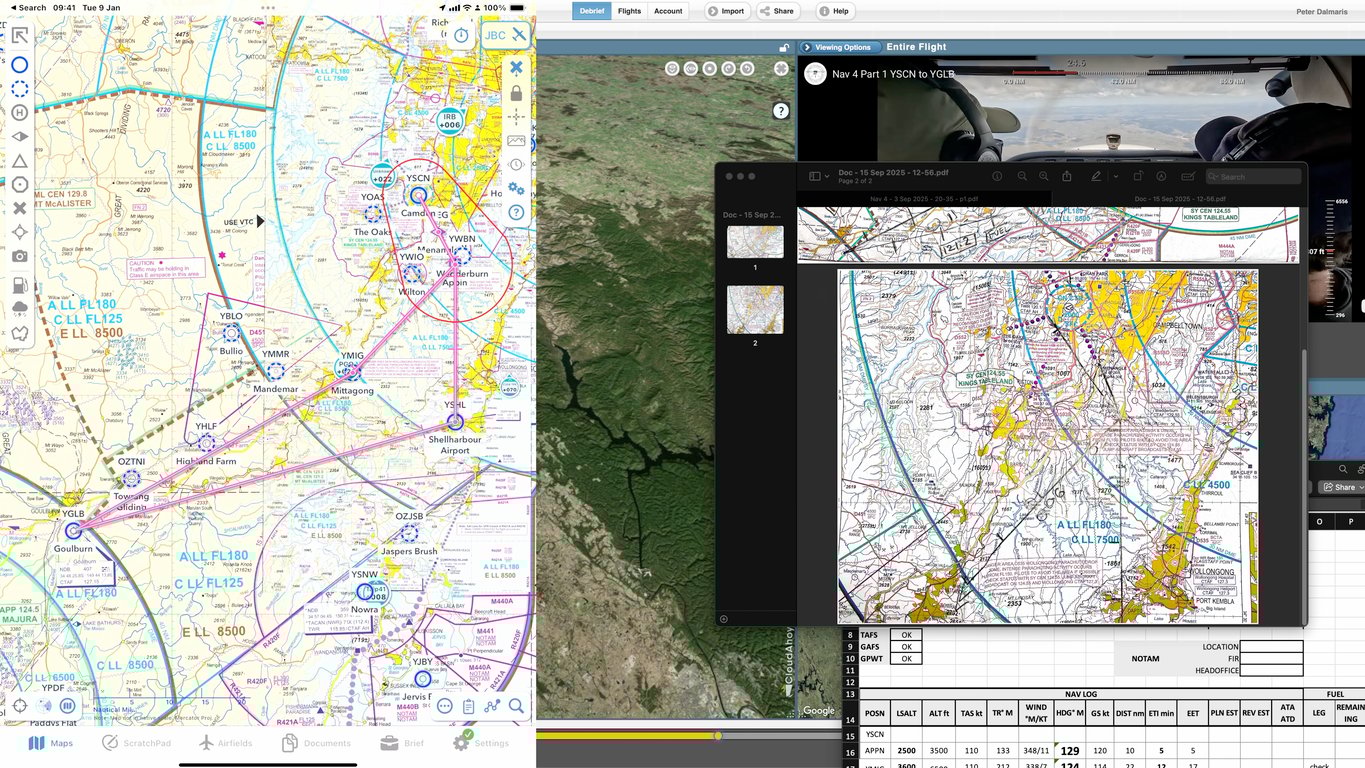The image size is (1365, 768).
Task: Open the route graph icon
Action: (493, 706)
